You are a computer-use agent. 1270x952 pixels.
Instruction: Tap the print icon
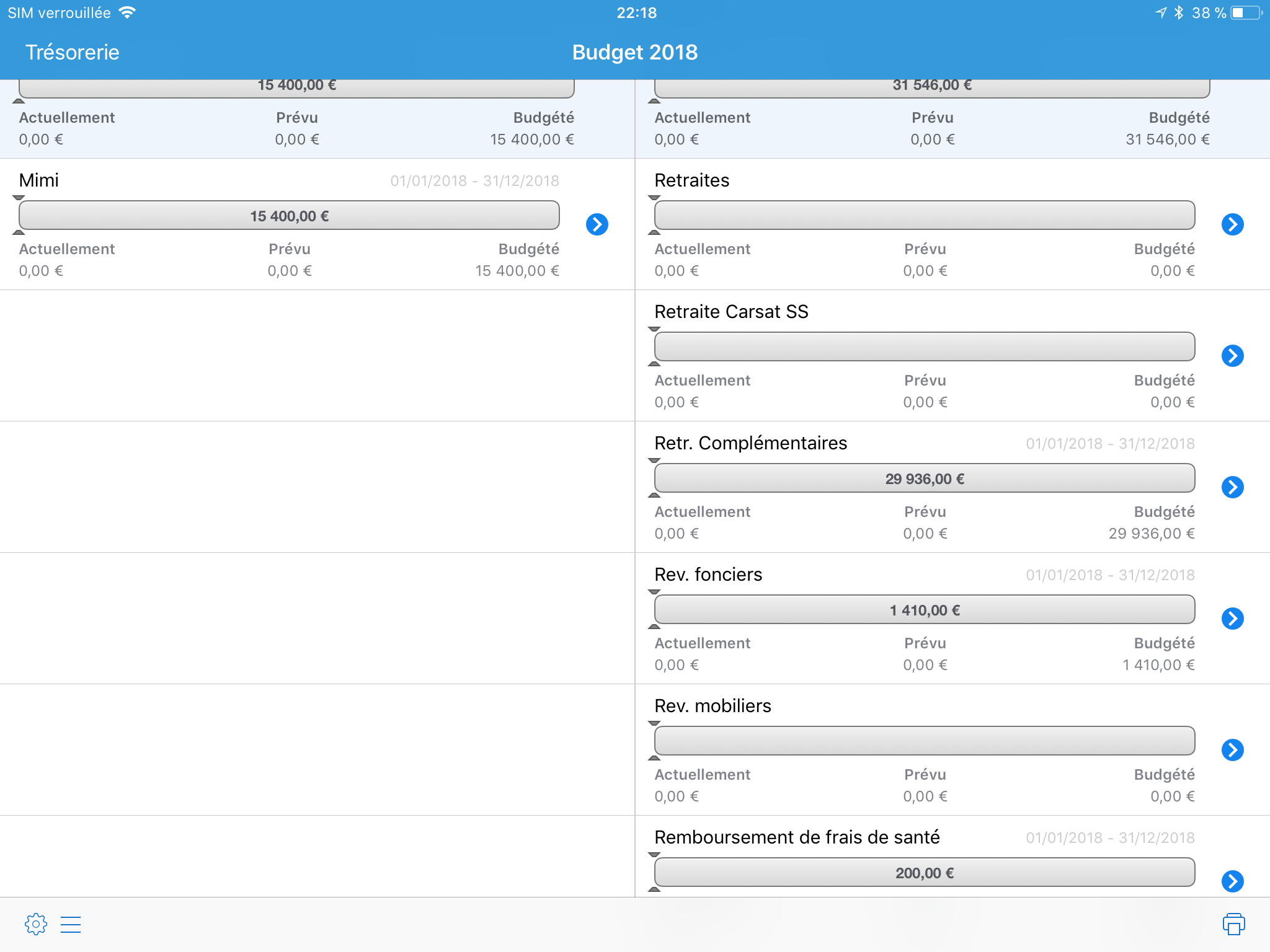coord(1233,924)
